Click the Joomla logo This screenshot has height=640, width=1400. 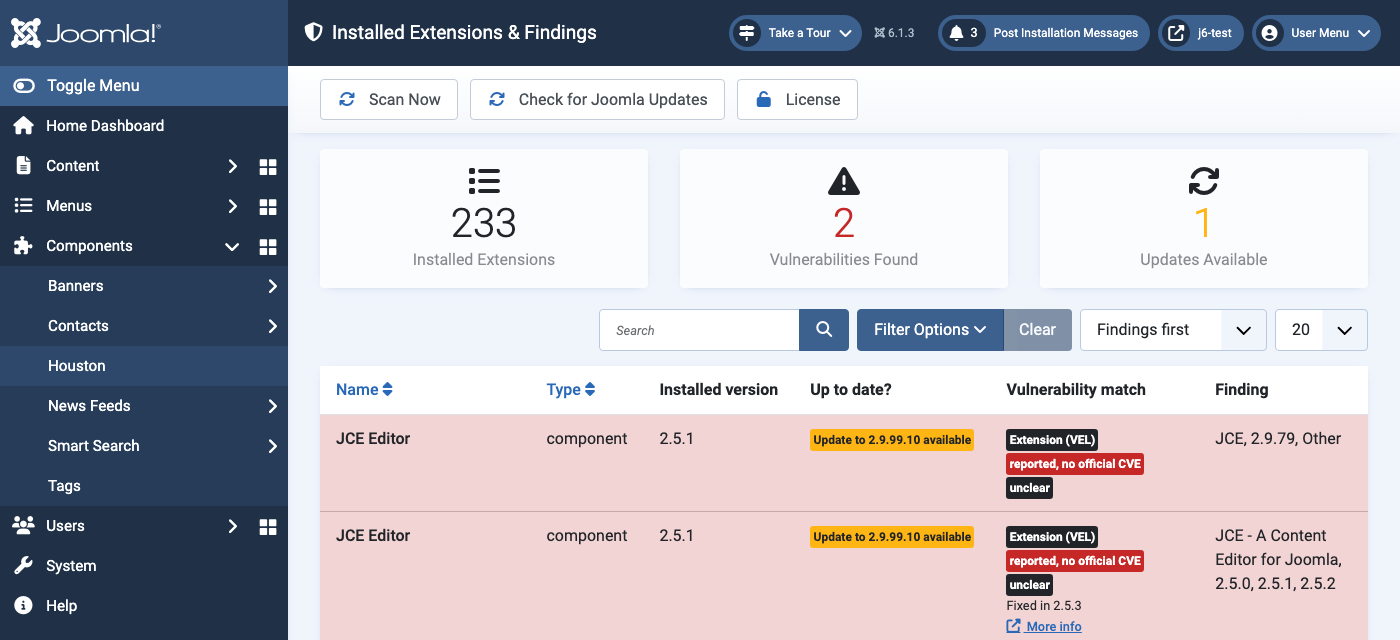point(85,33)
